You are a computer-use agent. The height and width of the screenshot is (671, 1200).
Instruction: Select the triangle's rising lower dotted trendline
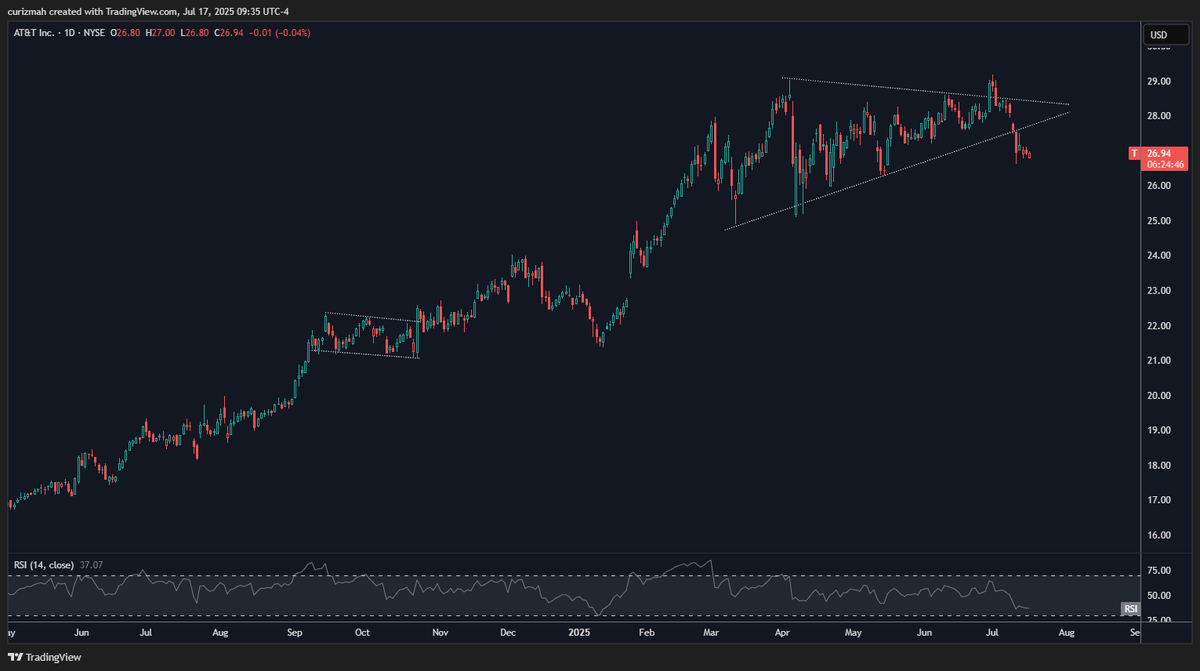coord(896,171)
